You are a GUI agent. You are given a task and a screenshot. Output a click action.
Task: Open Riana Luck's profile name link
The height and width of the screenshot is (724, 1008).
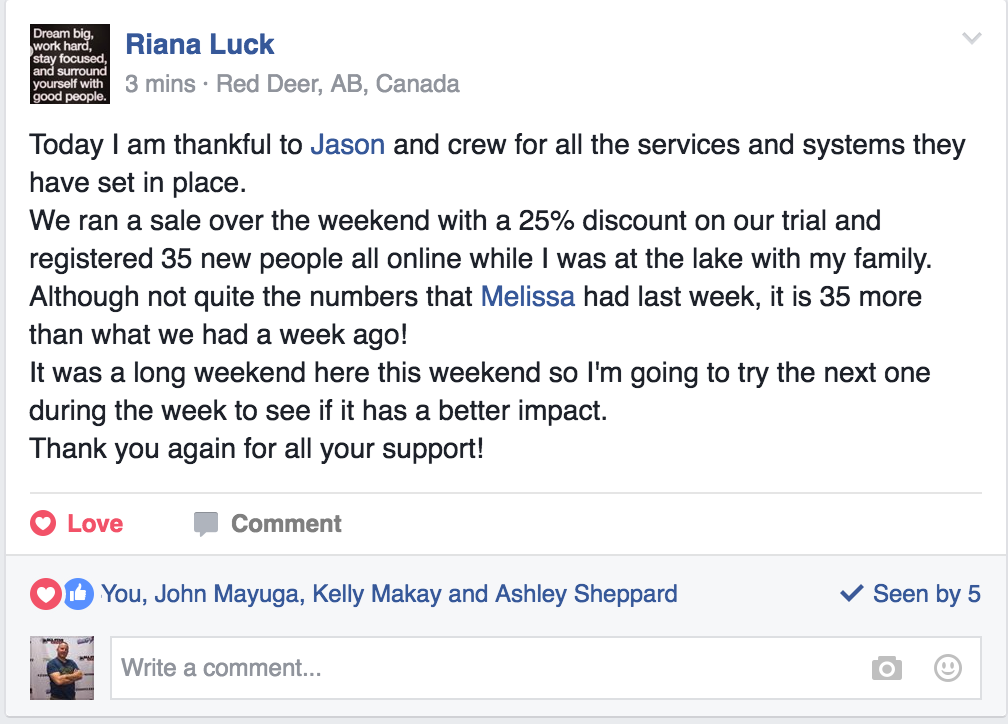pos(200,44)
